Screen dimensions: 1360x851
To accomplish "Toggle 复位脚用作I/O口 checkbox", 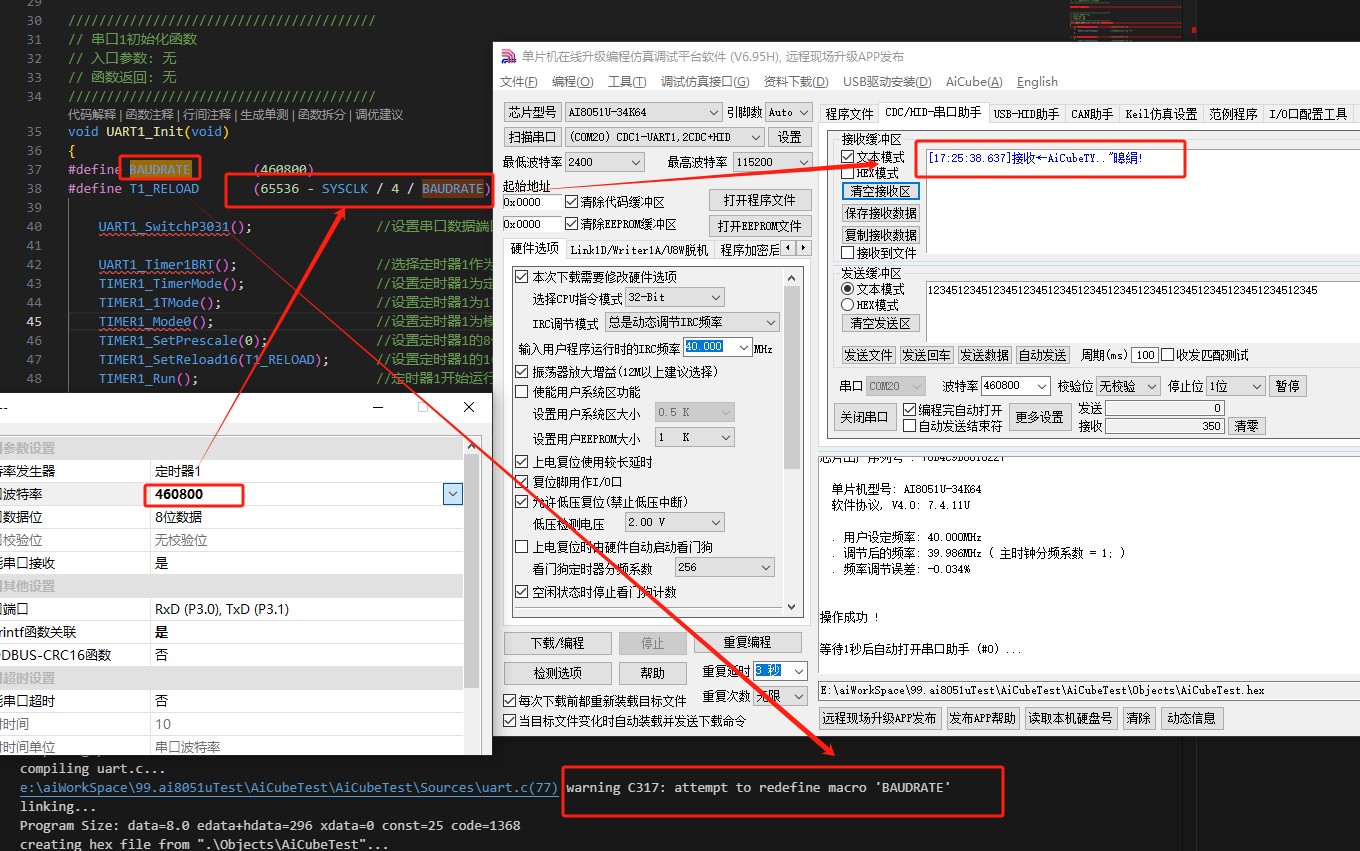I will tap(521, 482).
